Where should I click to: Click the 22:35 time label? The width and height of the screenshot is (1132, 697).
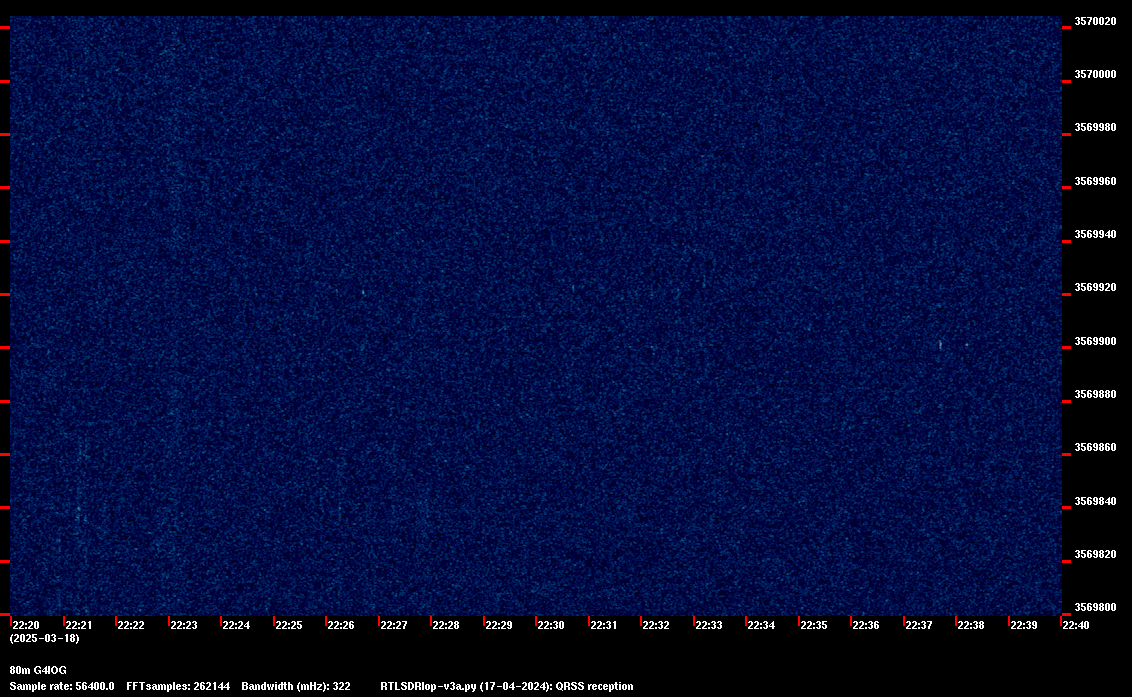[x=814, y=625]
